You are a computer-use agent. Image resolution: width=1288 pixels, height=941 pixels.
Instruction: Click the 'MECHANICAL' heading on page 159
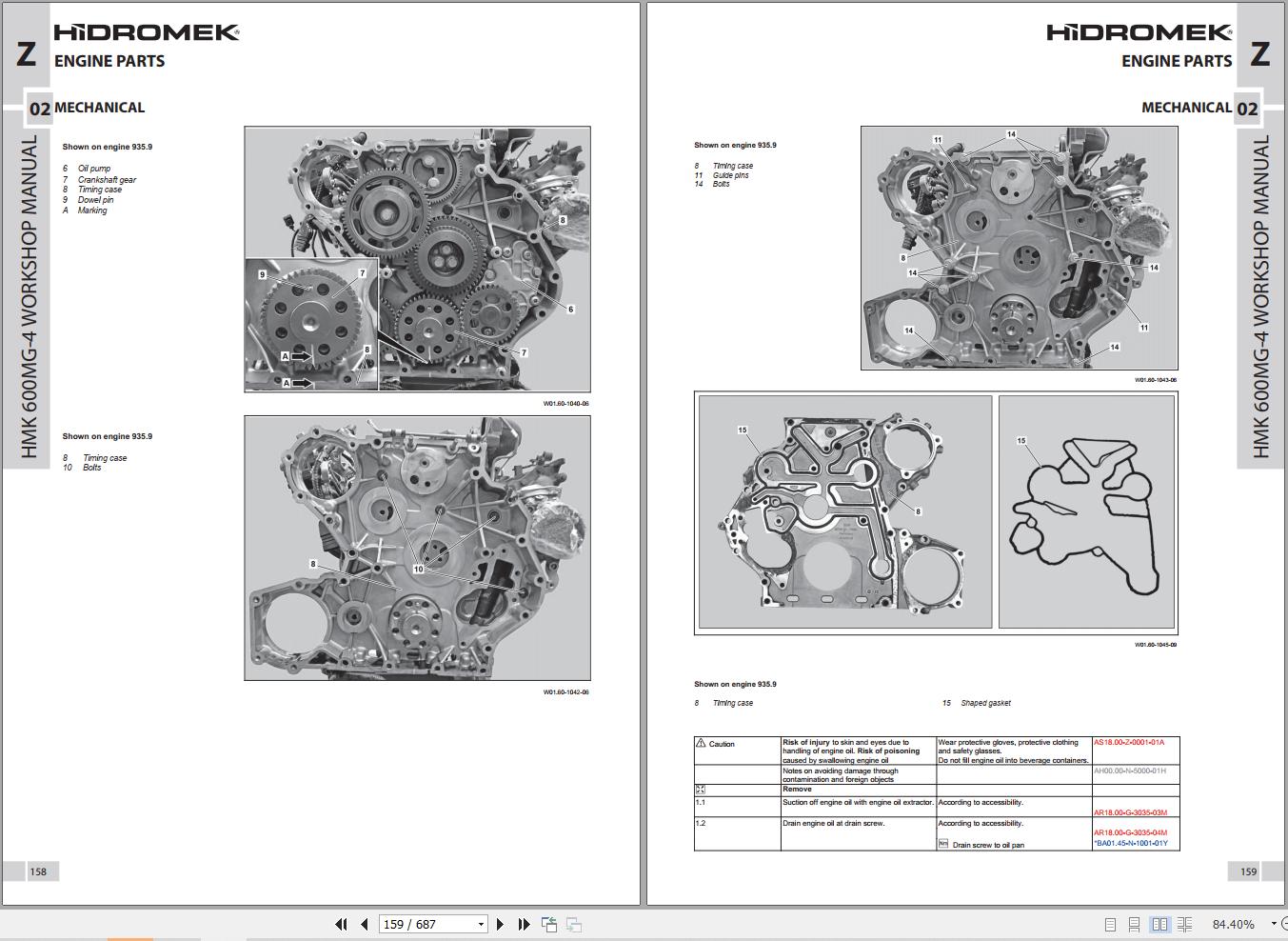pos(1186,108)
